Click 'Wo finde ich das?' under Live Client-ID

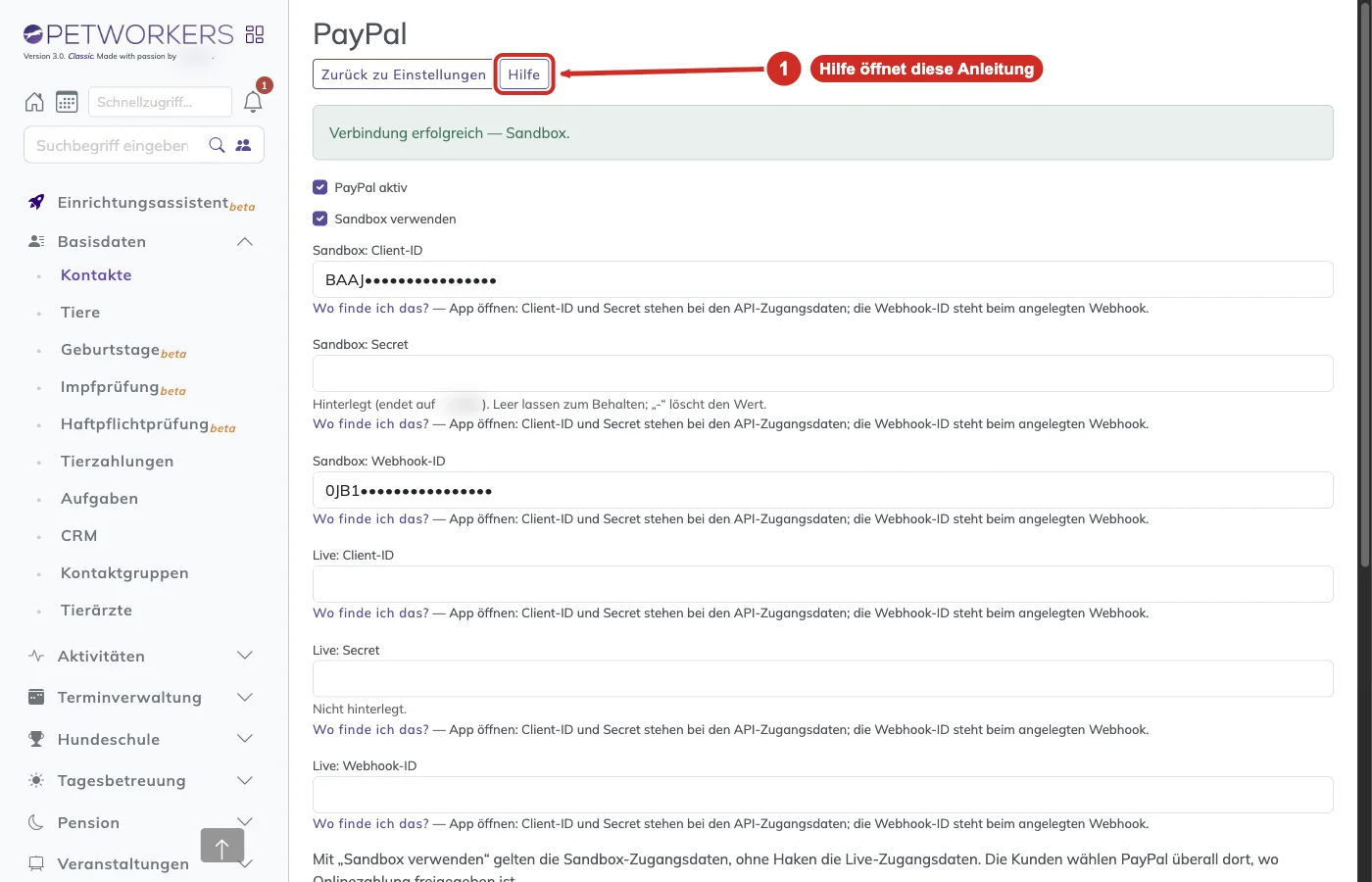pyautogui.click(x=370, y=612)
